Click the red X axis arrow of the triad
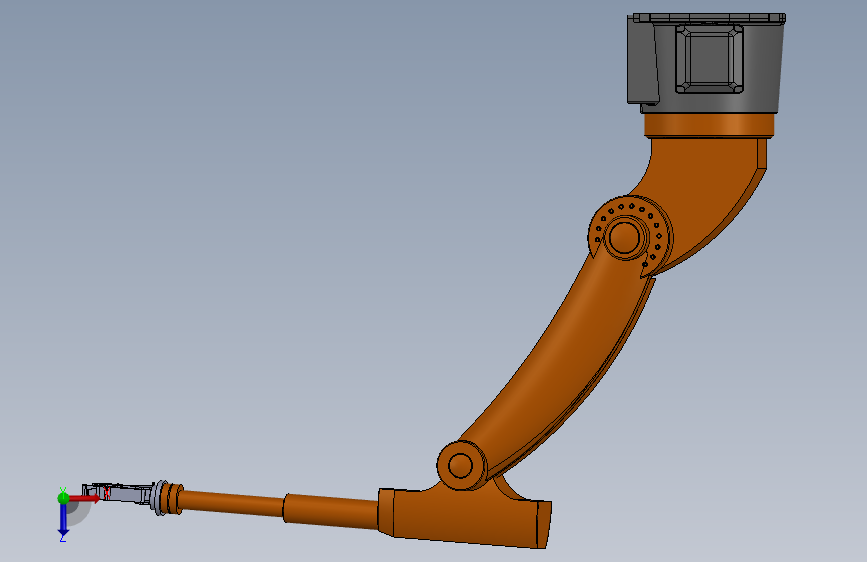Image resolution: width=867 pixels, height=562 pixels. [x=84, y=498]
